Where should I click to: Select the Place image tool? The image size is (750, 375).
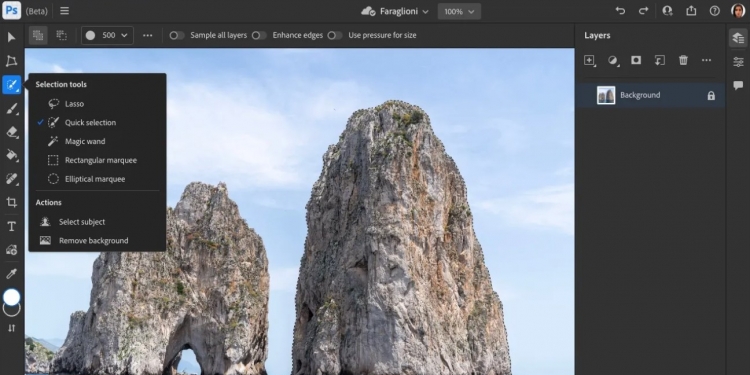coord(11,250)
